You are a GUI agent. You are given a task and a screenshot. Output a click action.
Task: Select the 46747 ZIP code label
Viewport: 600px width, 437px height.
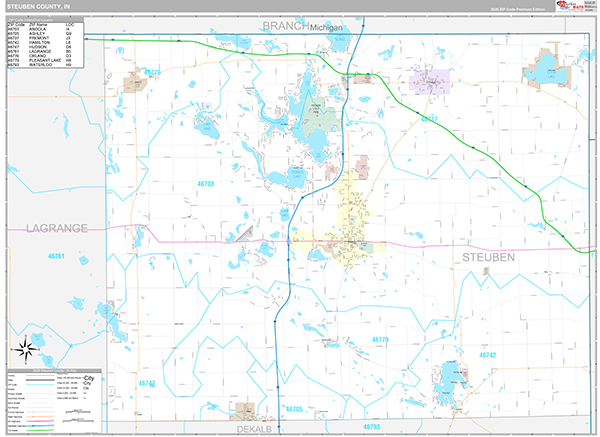coord(147,383)
